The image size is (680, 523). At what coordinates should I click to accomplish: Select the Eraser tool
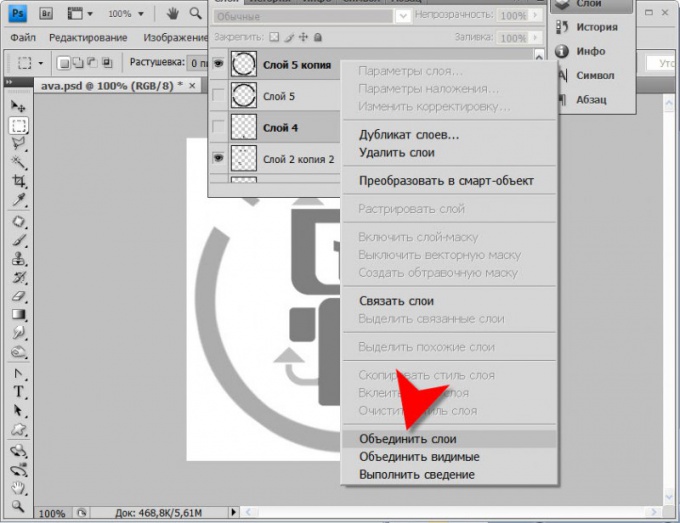[x=18, y=296]
